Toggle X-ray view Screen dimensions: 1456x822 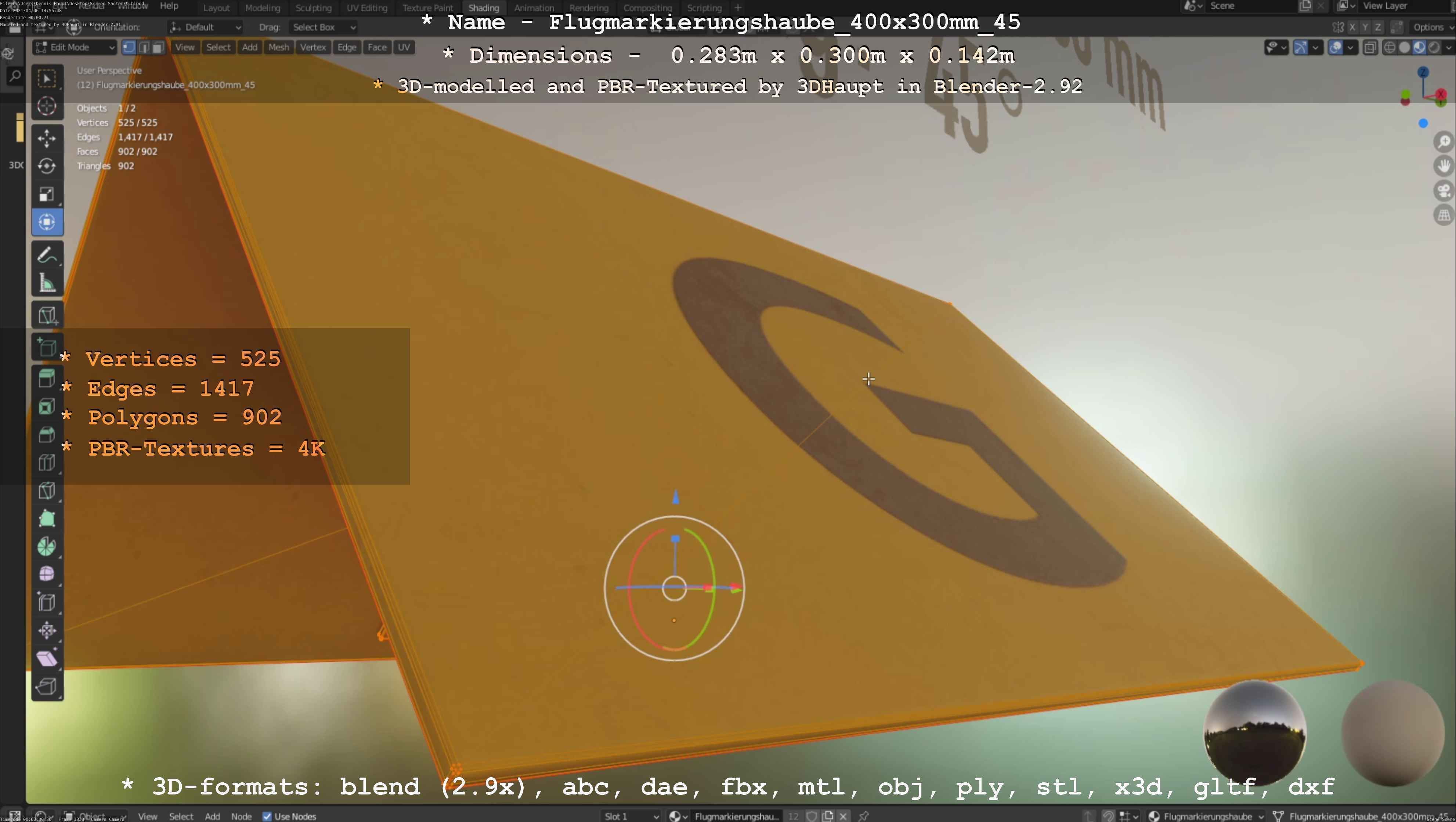point(1370,47)
